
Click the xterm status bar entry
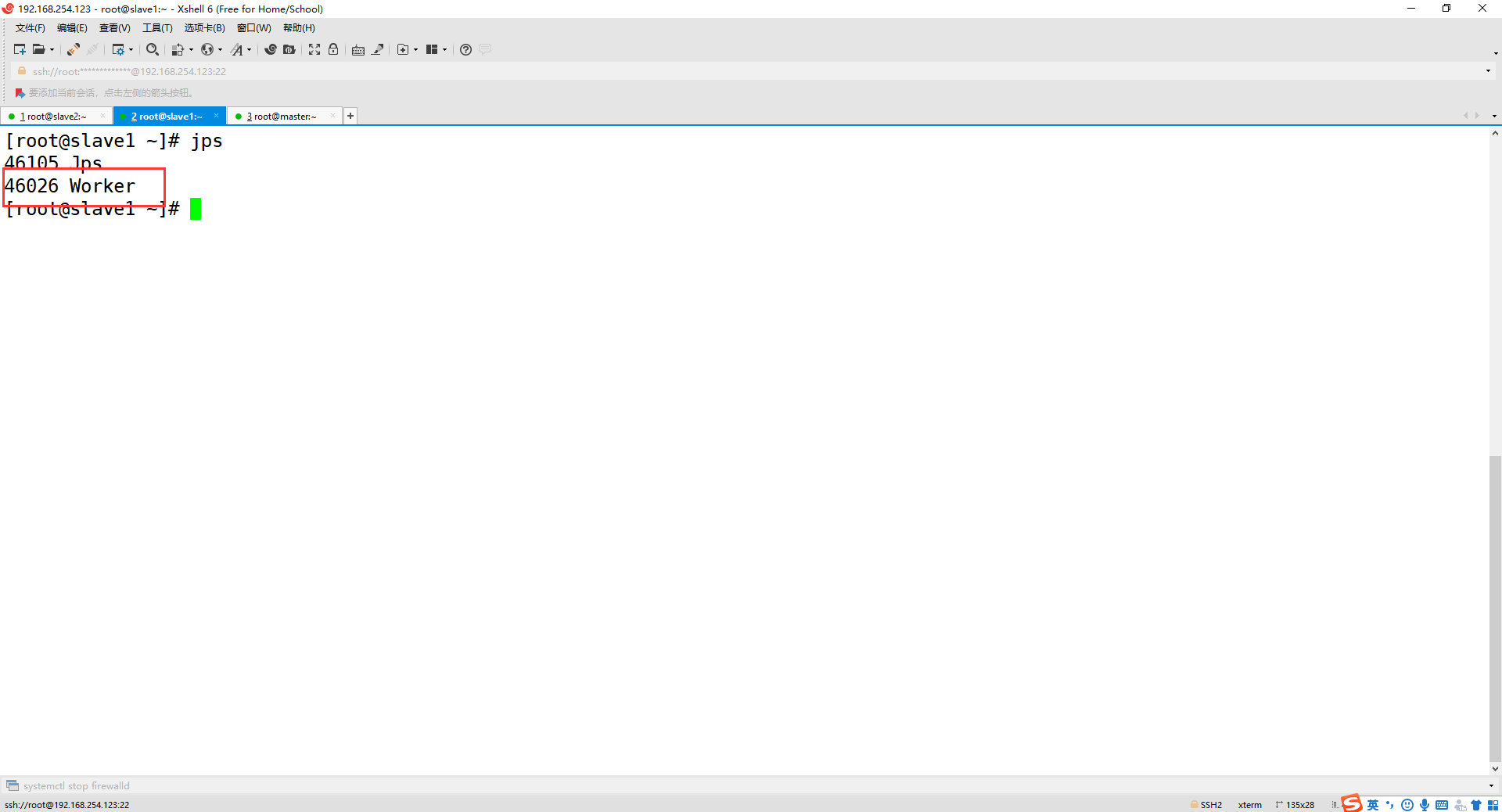click(1250, 805)
